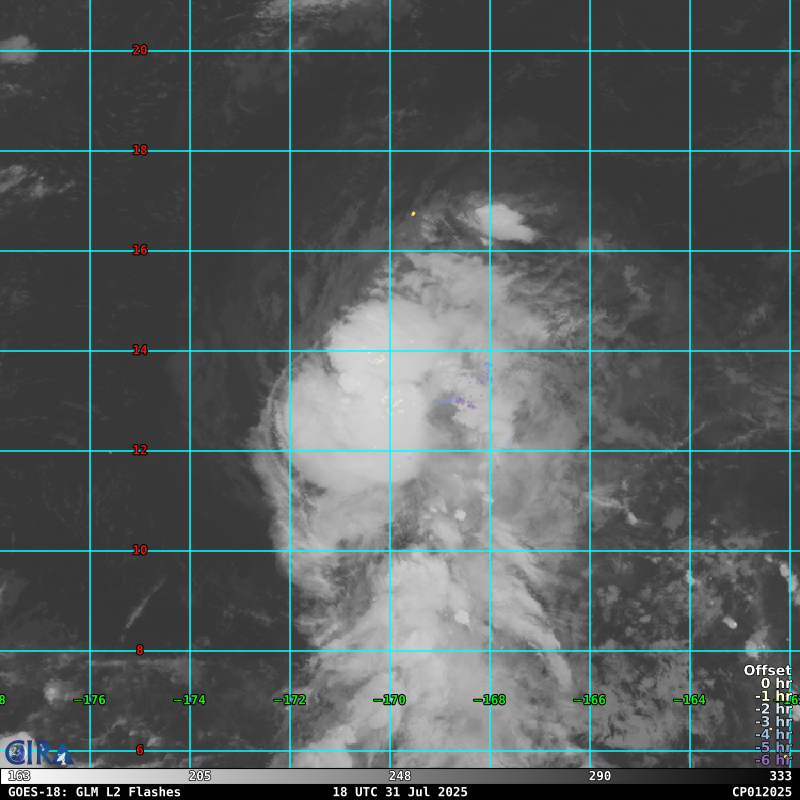Click the CP012025 storm identifier
800x800 pixels.
pos(761,792)
